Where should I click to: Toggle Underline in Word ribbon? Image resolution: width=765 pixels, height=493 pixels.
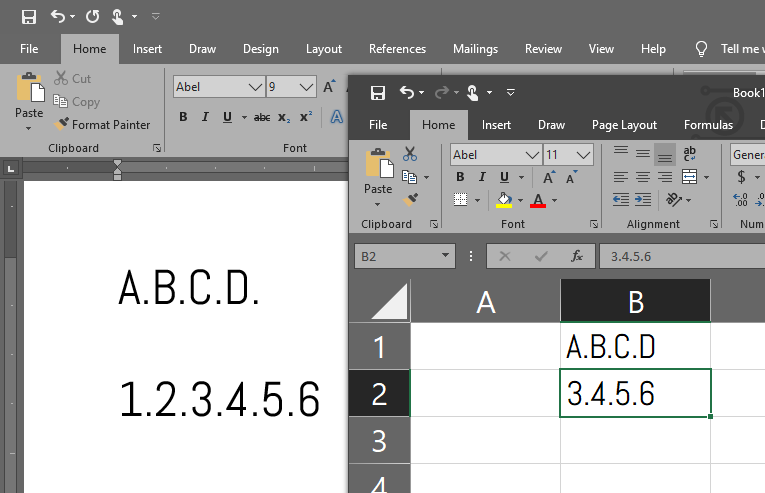point(227,117)
